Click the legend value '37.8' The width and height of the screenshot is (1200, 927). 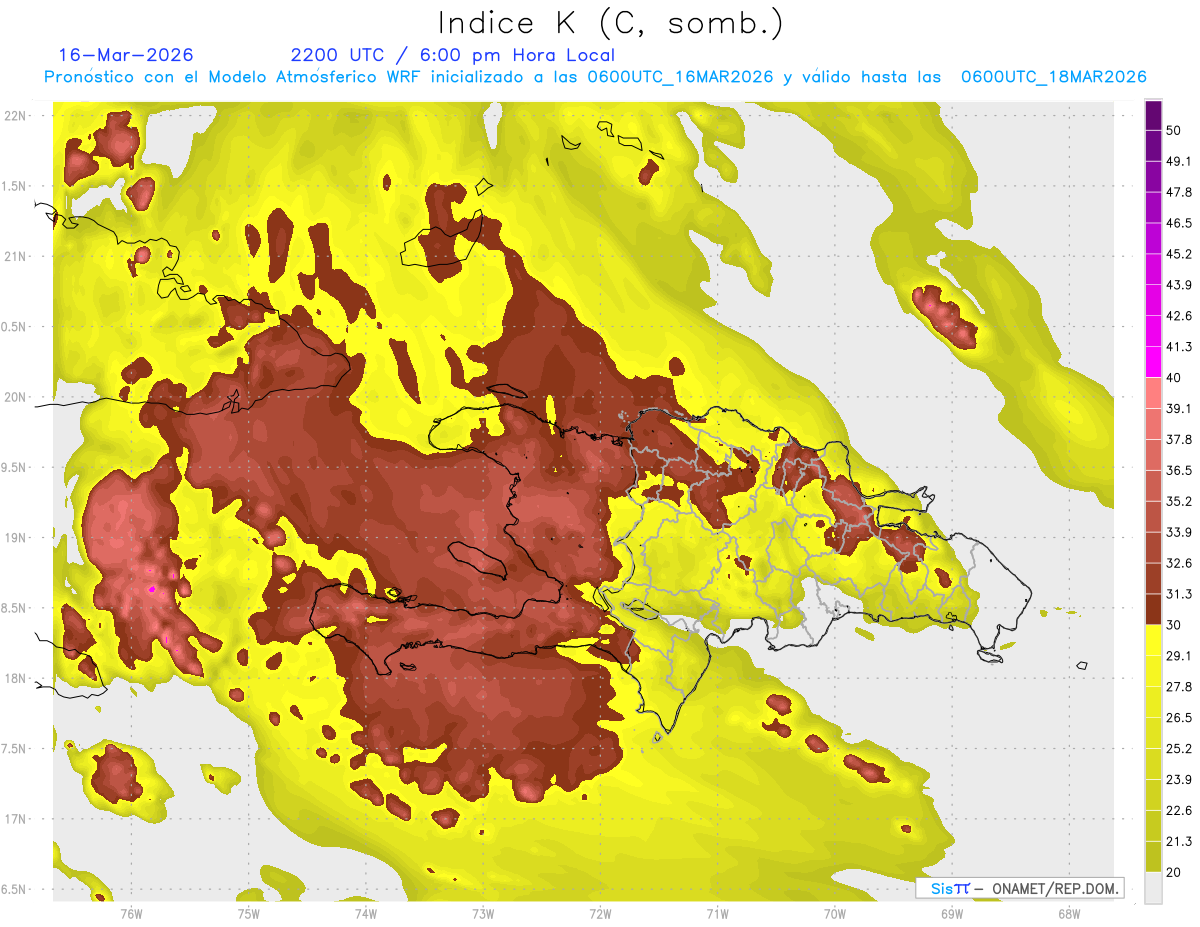click(x=1178, y=440)
